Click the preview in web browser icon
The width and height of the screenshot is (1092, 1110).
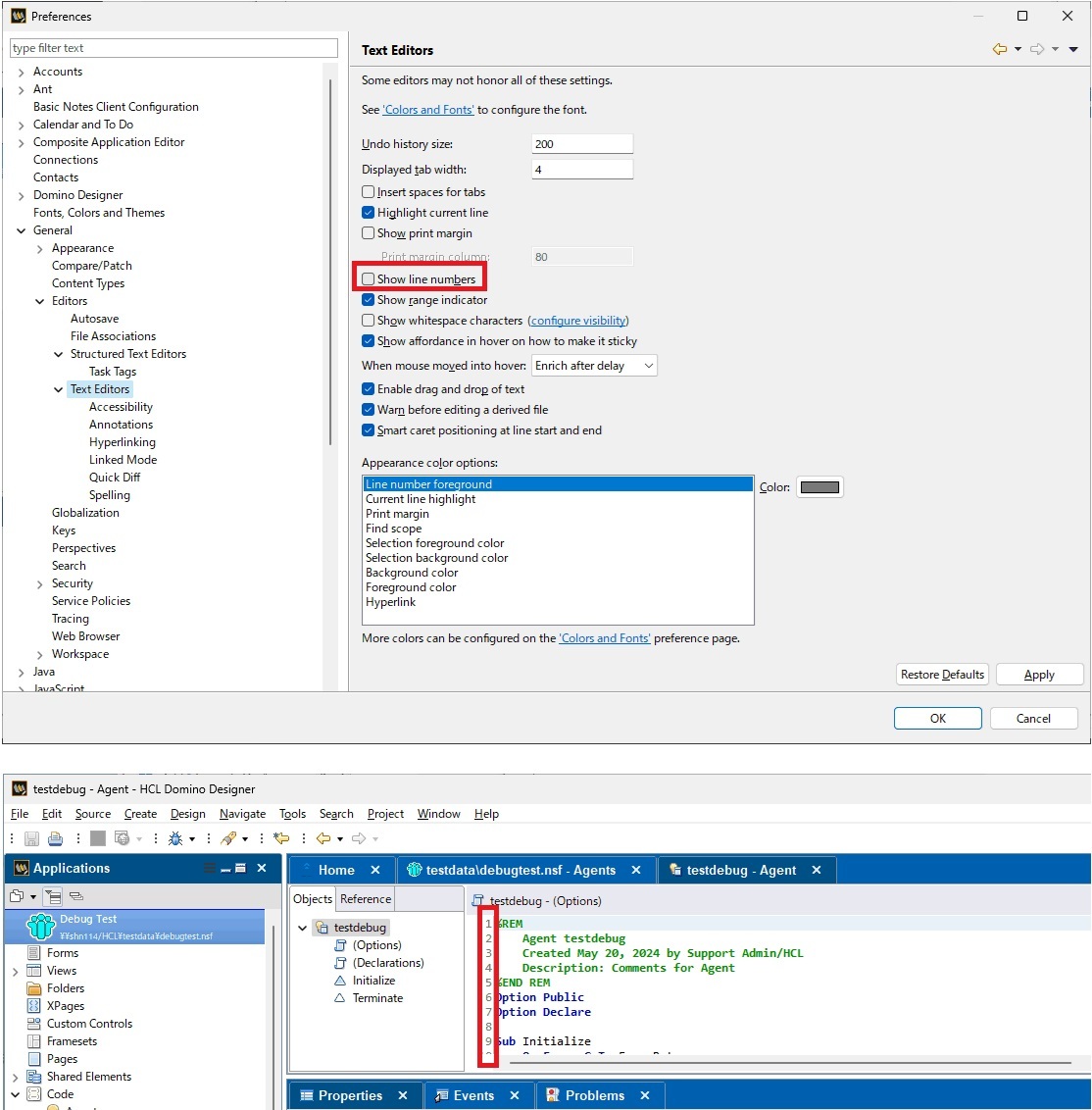(123, 838)
